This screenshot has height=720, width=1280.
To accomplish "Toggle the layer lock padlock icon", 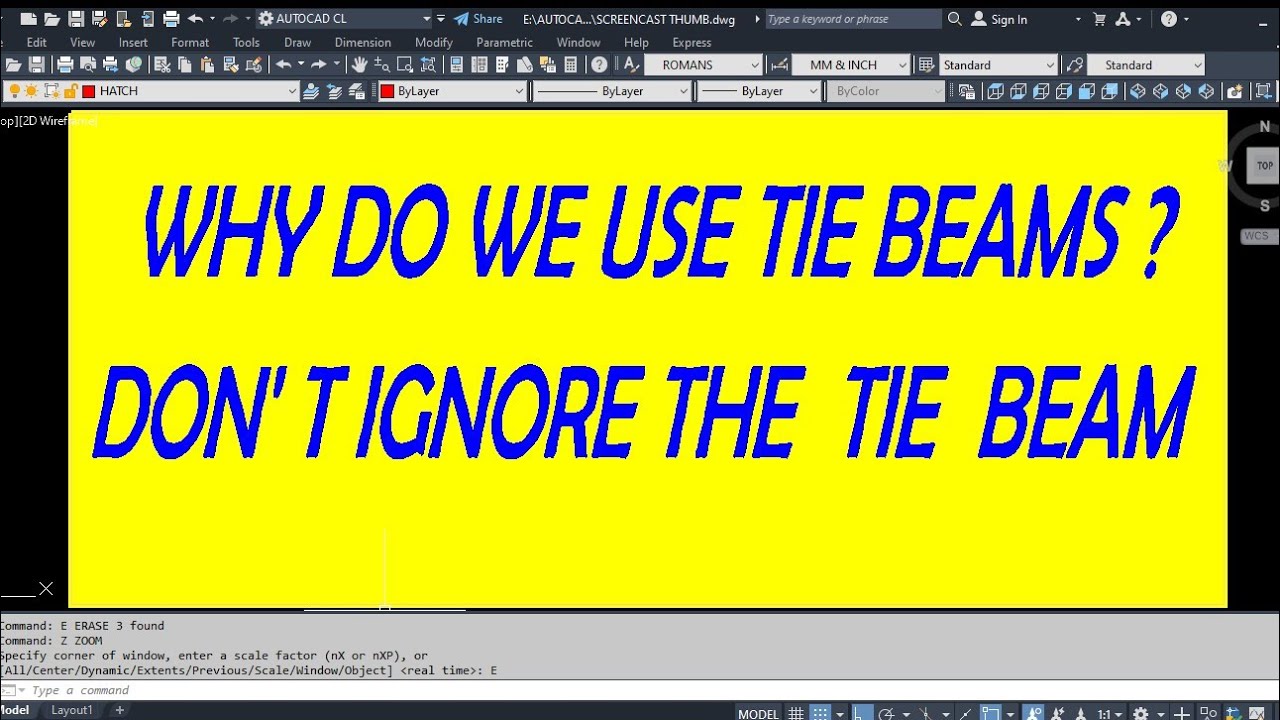I will pos(70,91).
